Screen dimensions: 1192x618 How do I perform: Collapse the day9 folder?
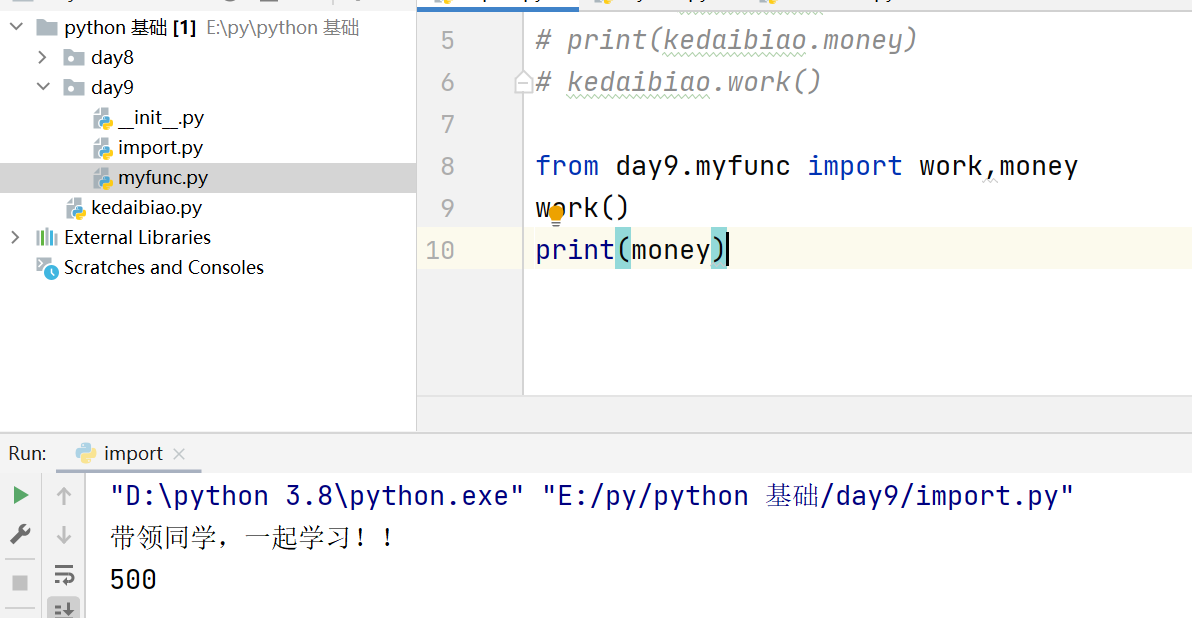tap(42, 88)
